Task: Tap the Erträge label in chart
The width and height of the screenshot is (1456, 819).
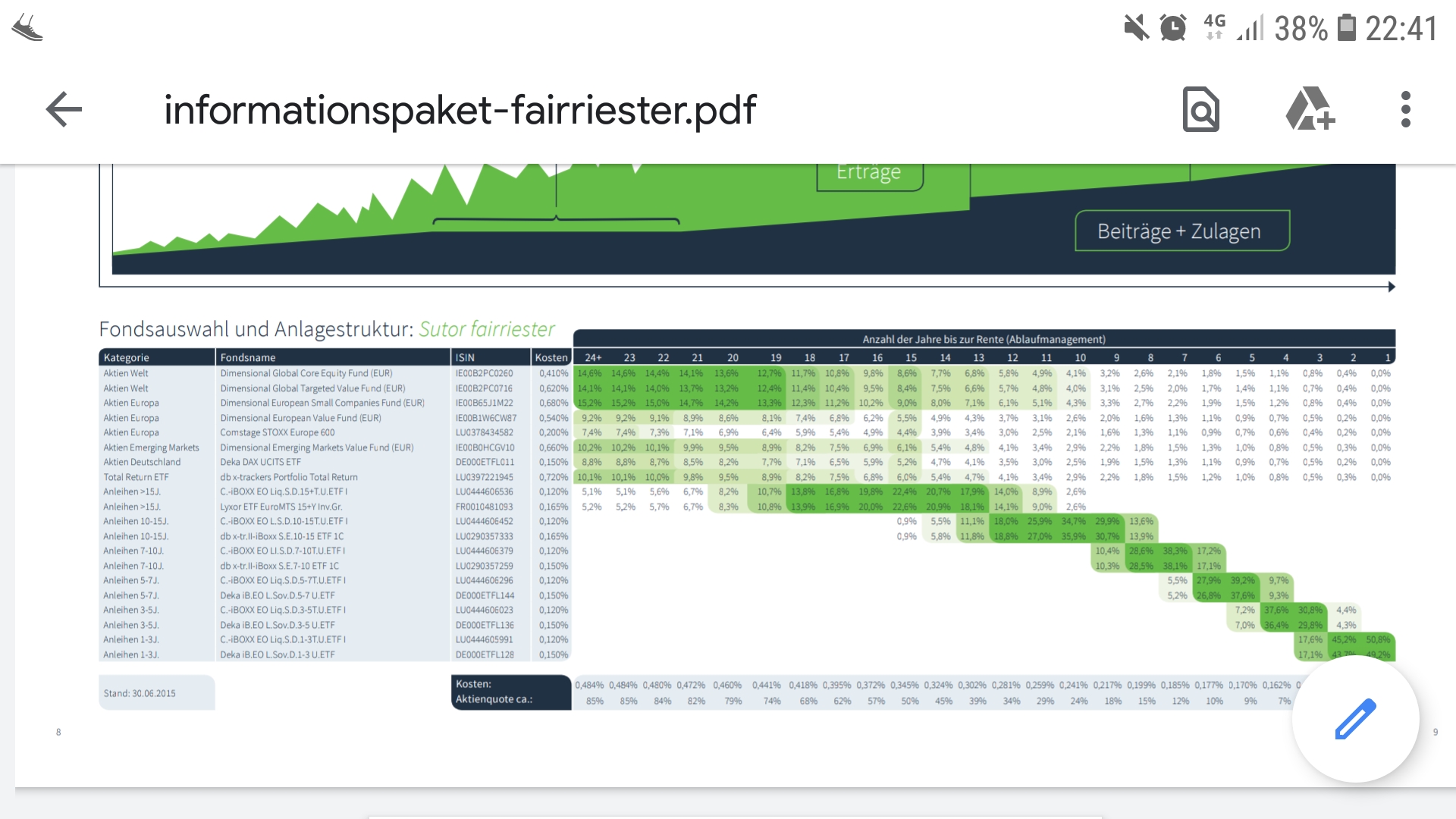Action: [869, 174]
